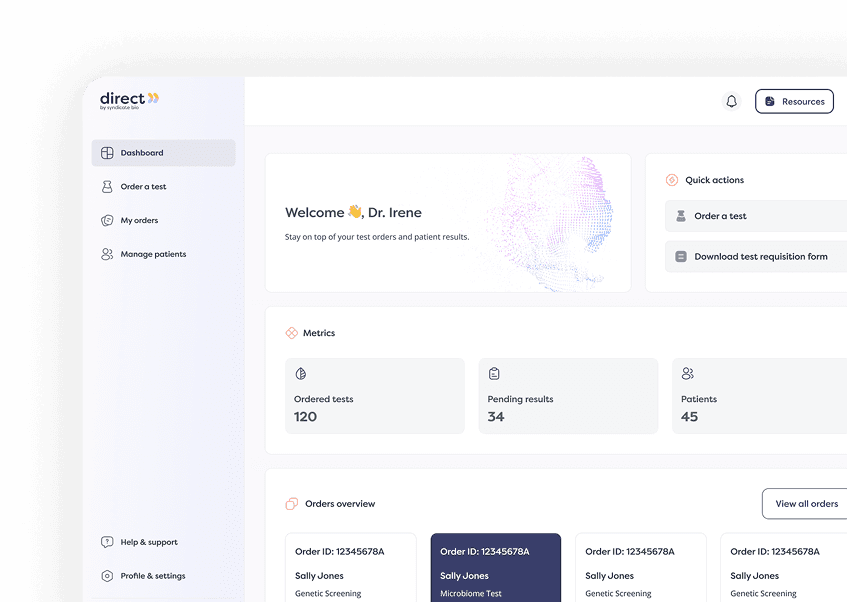Click the Patients people icon
The height and width of the screenshot is (602, 847).
[x=688, y=372]
